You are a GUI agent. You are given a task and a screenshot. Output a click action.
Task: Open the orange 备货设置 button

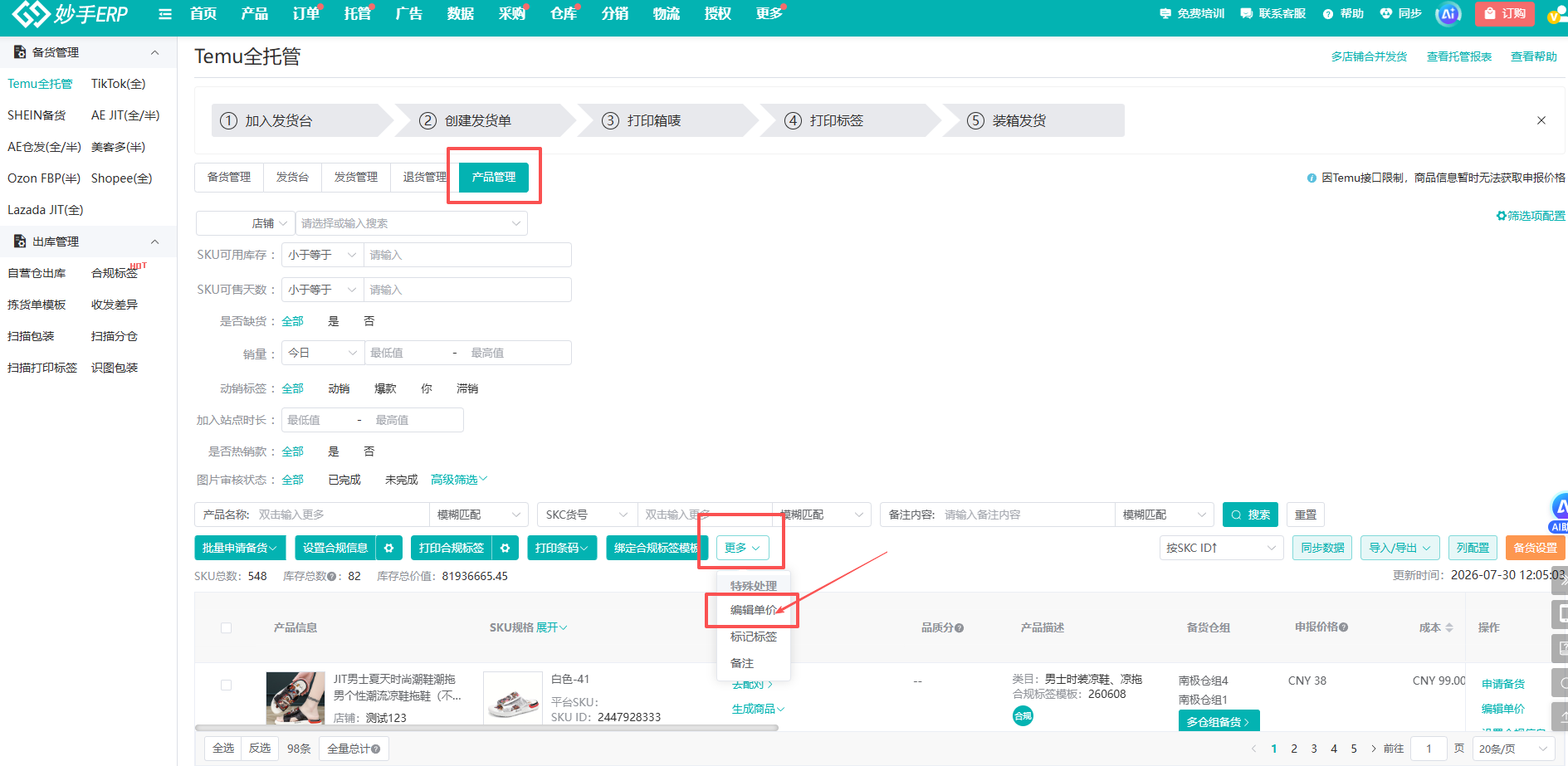pos(1536,548)
